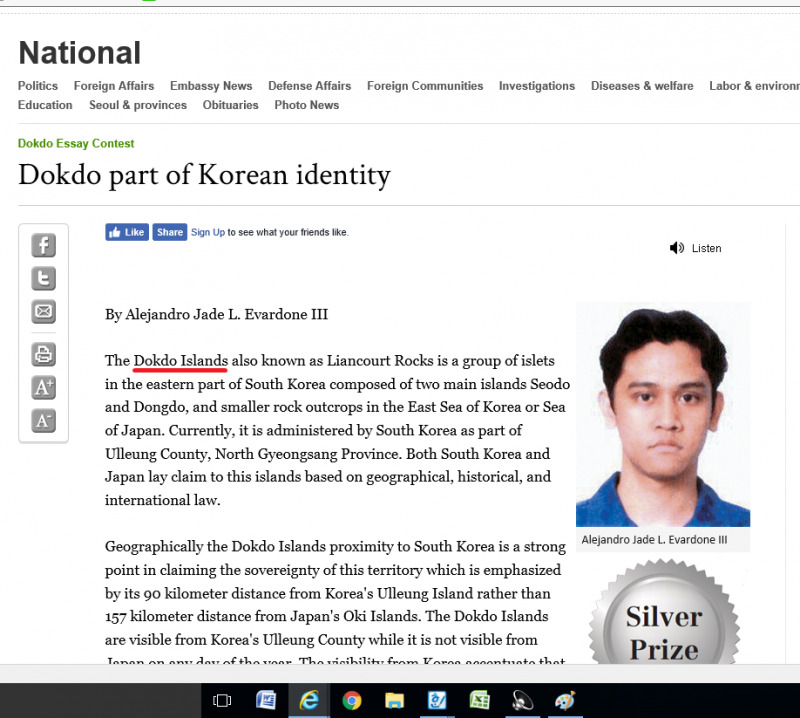Print the article using printer icon

tap(43, 354)
